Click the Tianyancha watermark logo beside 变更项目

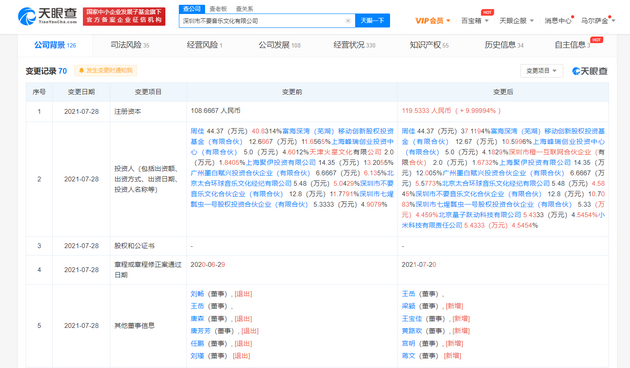point(590,71)
